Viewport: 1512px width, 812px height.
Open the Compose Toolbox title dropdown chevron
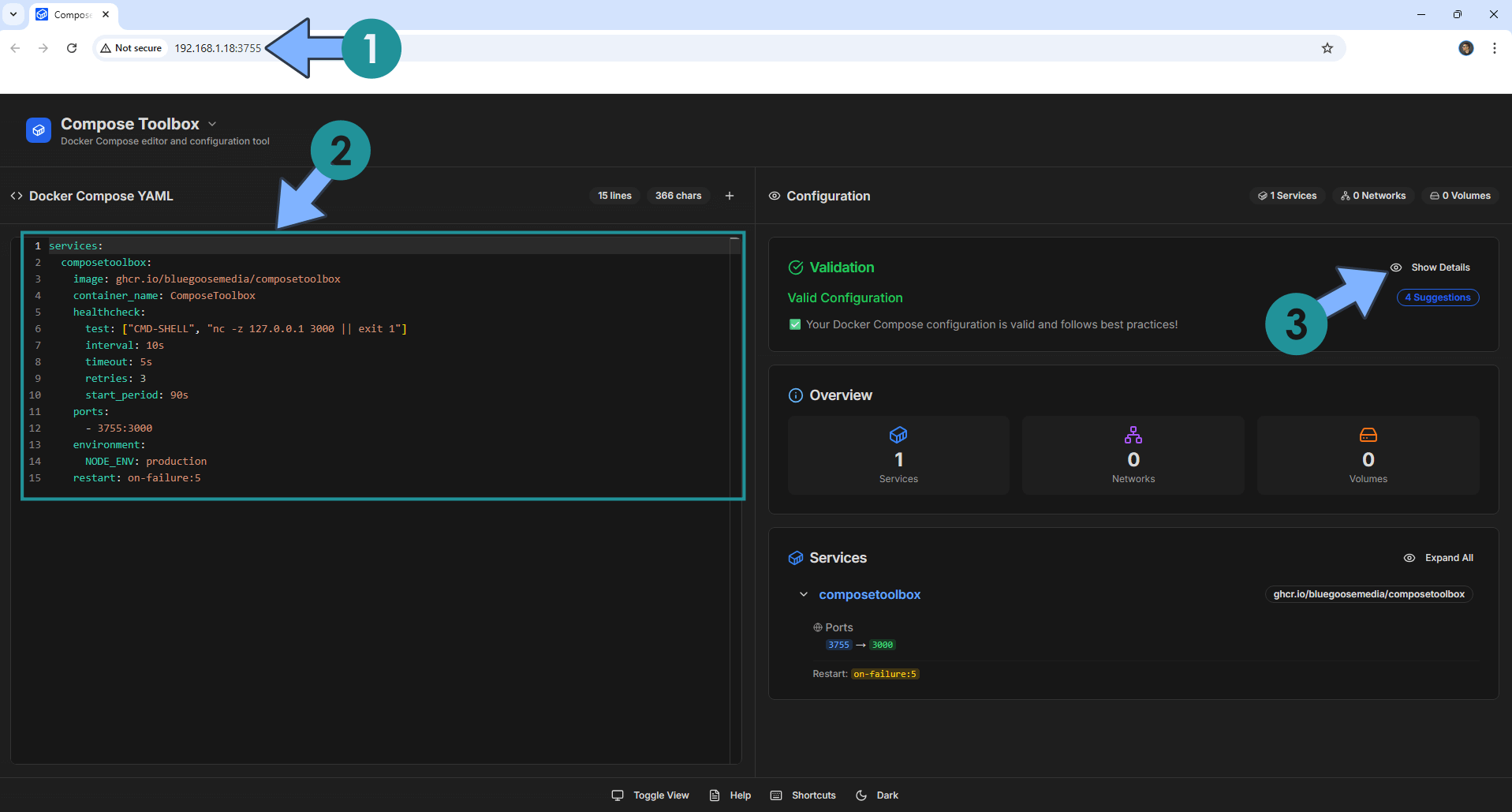[x=212, y=124]
